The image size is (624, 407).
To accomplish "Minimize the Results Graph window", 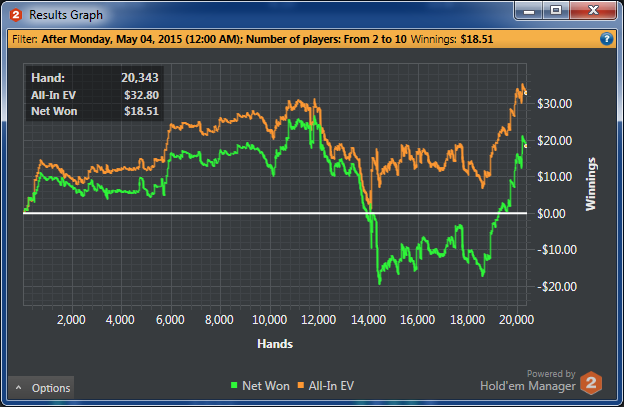I will point(529,11).
